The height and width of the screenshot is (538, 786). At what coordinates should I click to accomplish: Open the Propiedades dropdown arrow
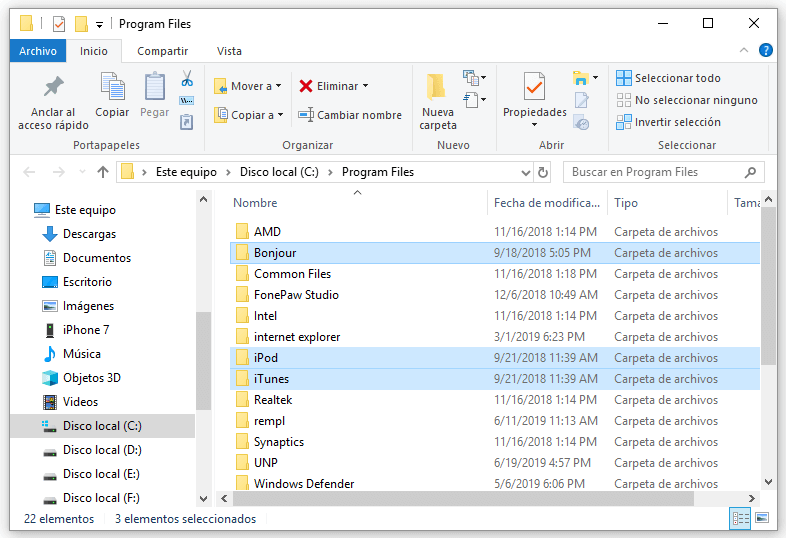tap(534, 124)
